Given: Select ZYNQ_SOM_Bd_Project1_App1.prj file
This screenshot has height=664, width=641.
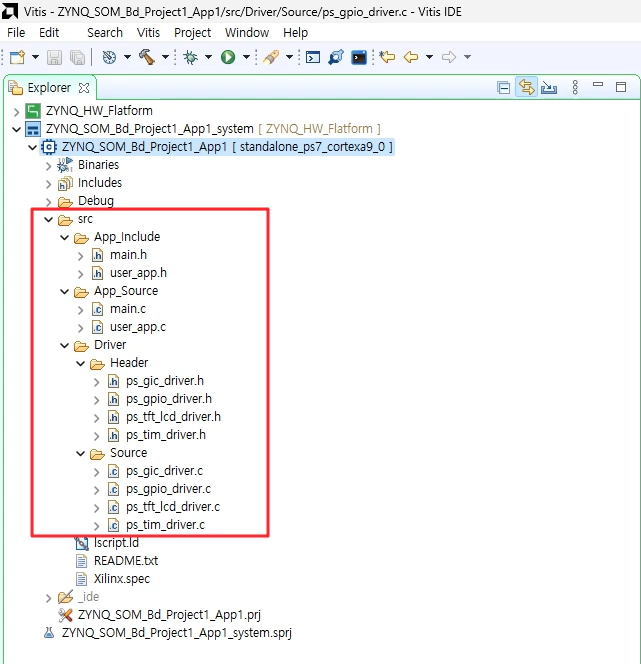Looking at the screenshot, I should coord(169,615).
